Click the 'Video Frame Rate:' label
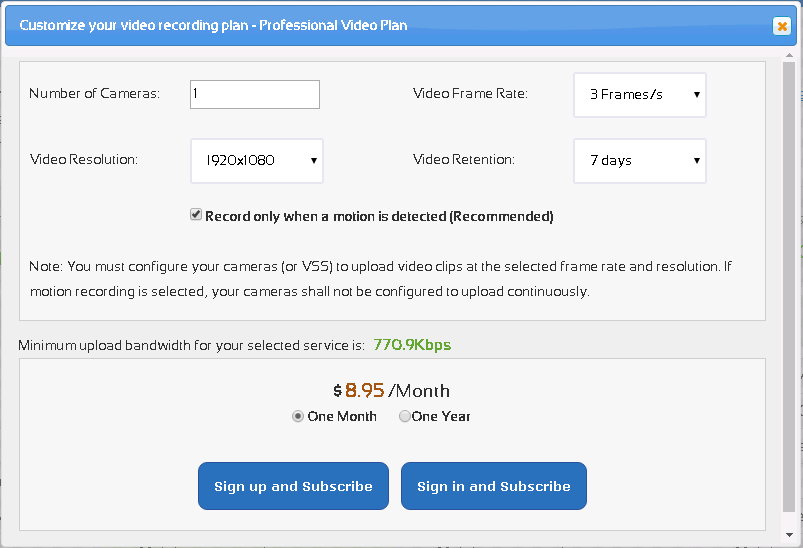Image resolution: width=803 pixels, height=548 pixels. coord(470,94)
